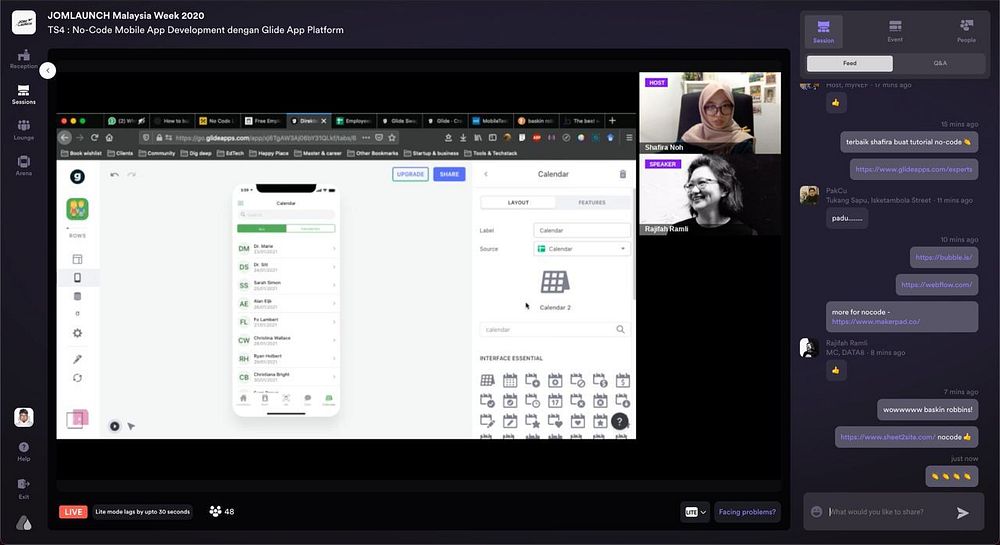Screen dimensions: 1000x545
Task: Select Rajifah Ramli speaker video thumbnail
Action: click(710, 194)
